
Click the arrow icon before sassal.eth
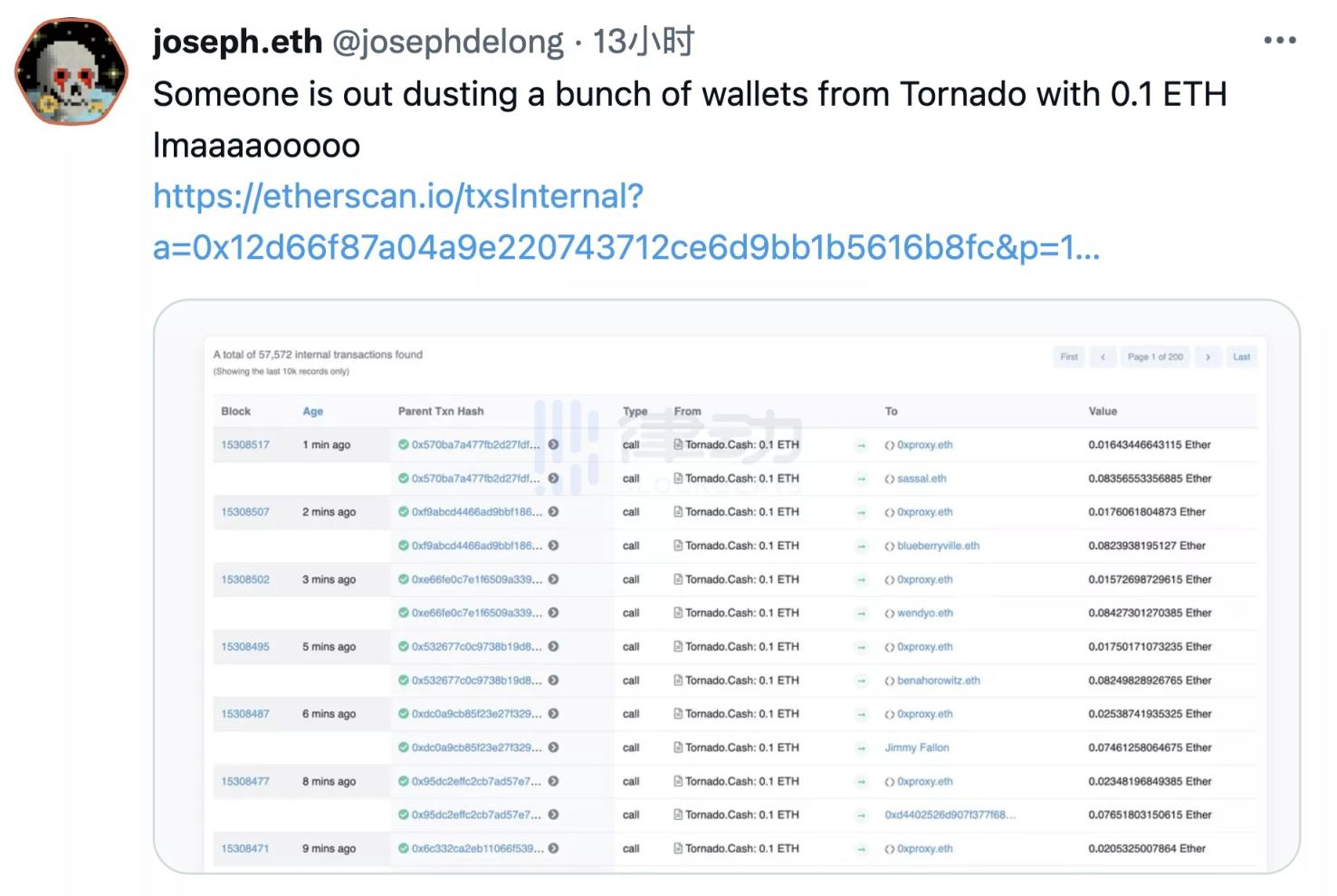(x=861, y=479)
